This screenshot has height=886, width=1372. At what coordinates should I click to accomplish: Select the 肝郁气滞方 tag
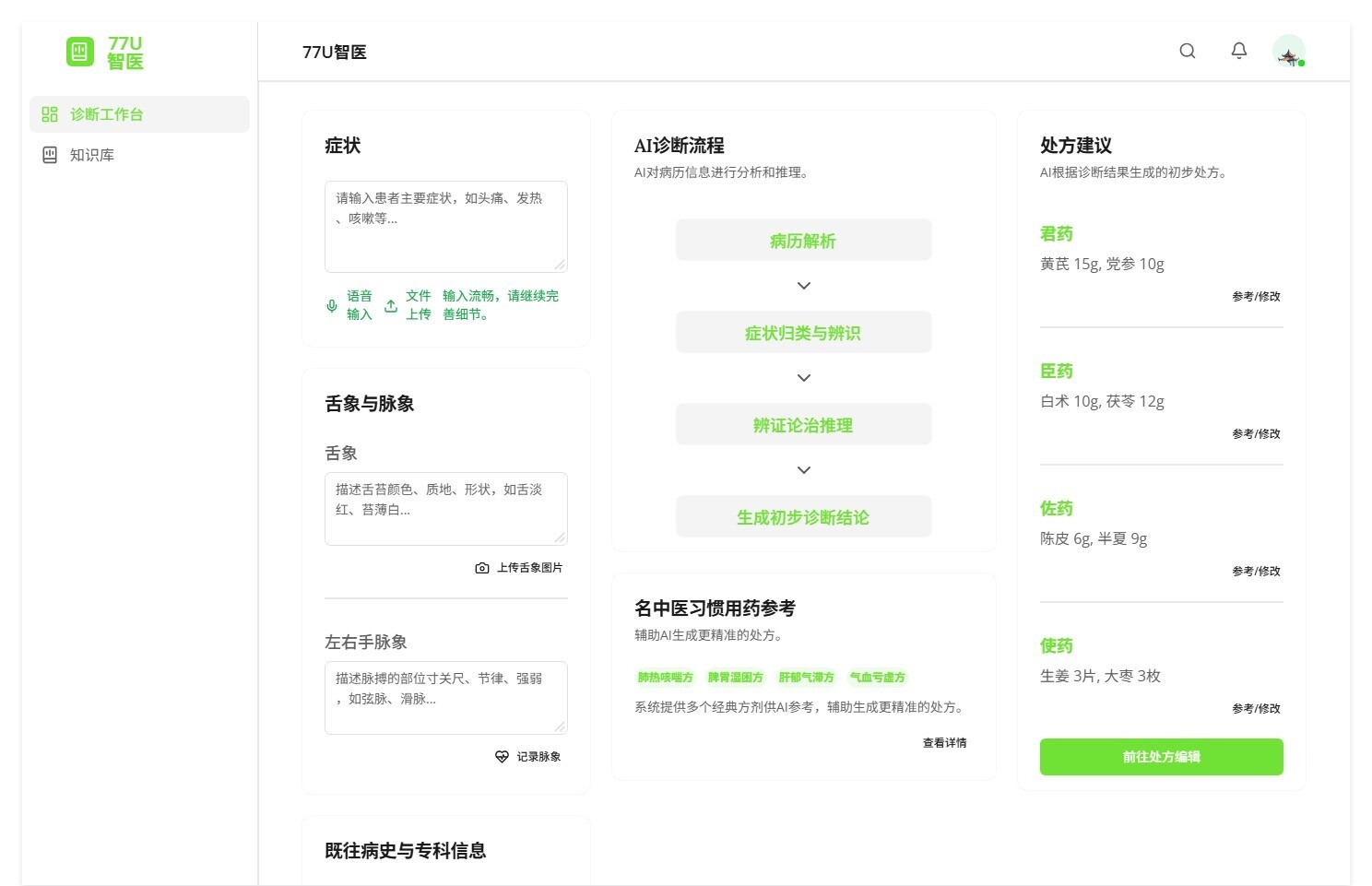(806, 678)
